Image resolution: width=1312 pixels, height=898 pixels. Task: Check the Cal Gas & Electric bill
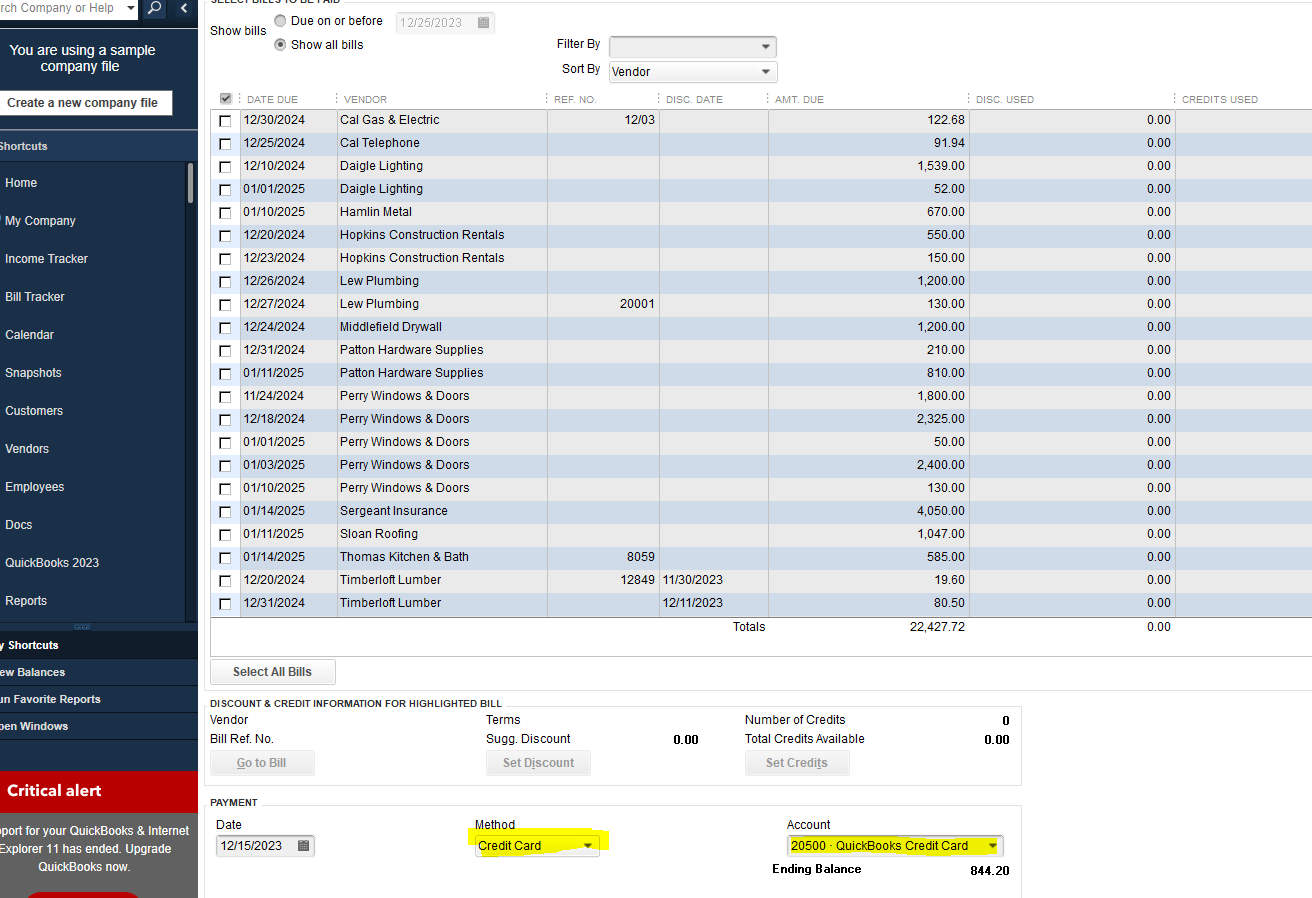click(225, 121)
